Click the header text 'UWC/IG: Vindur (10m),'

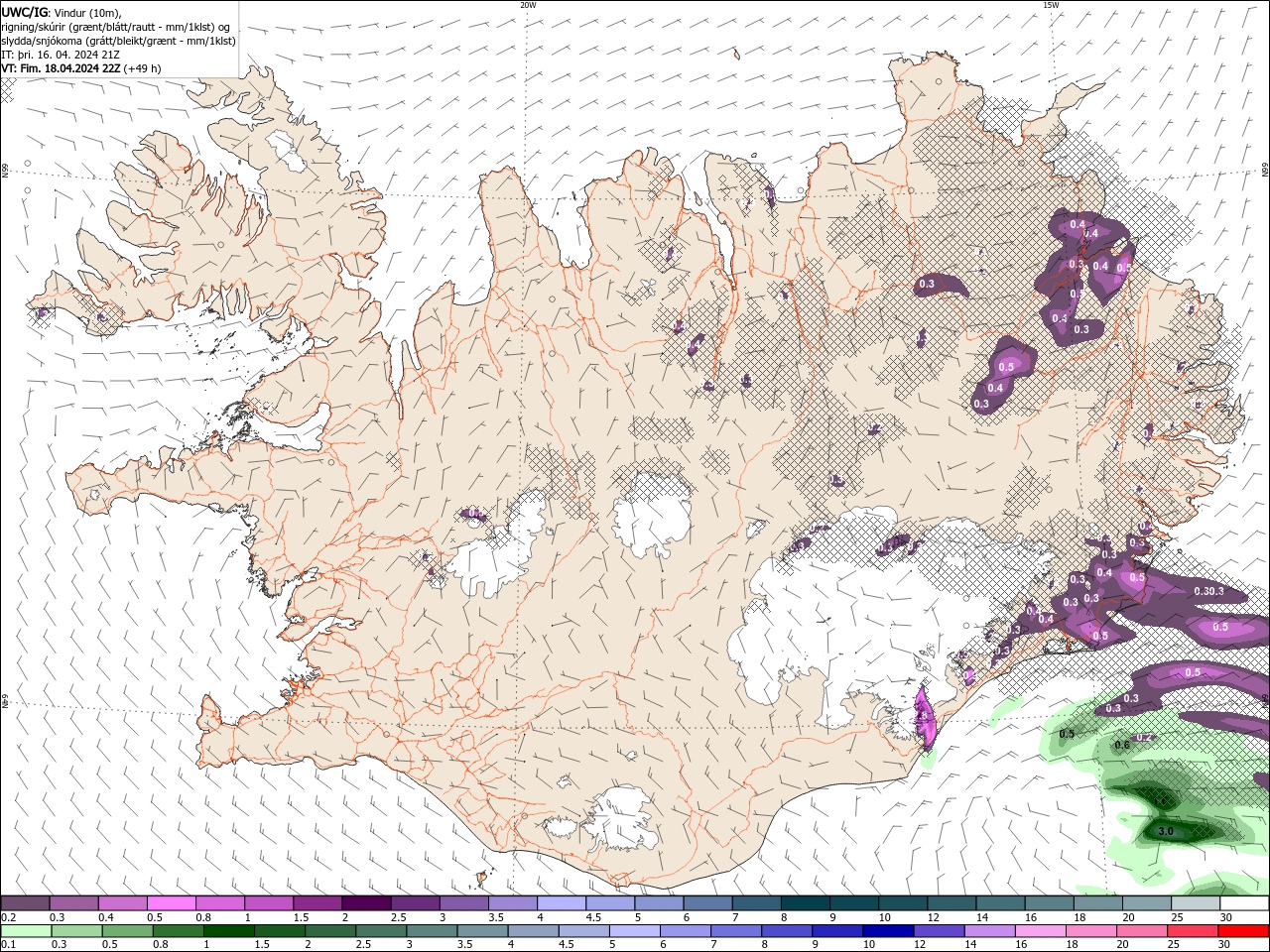tap(62, 12)
